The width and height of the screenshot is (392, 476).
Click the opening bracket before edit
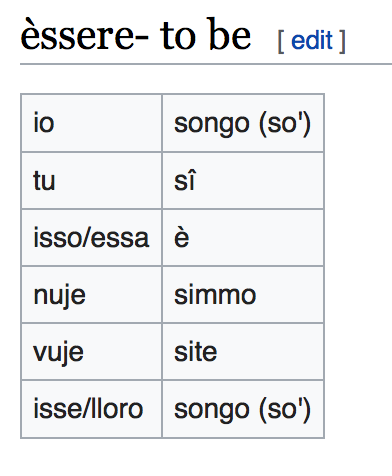[x=281, y=41]
